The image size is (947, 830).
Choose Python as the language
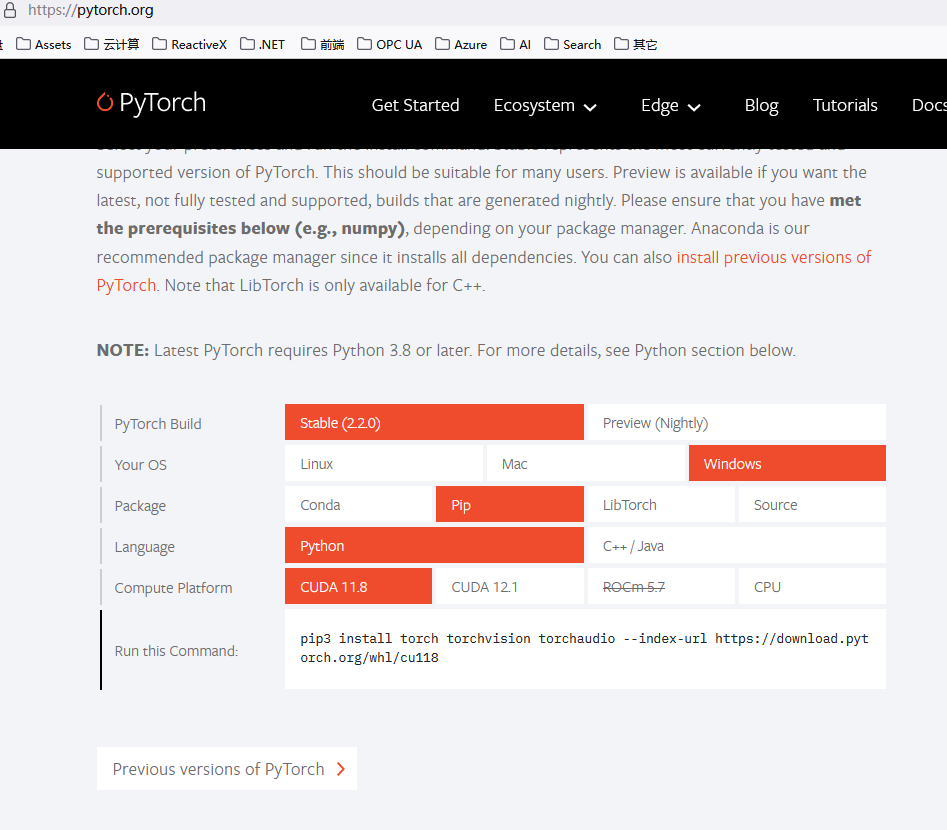pos(434,545)
